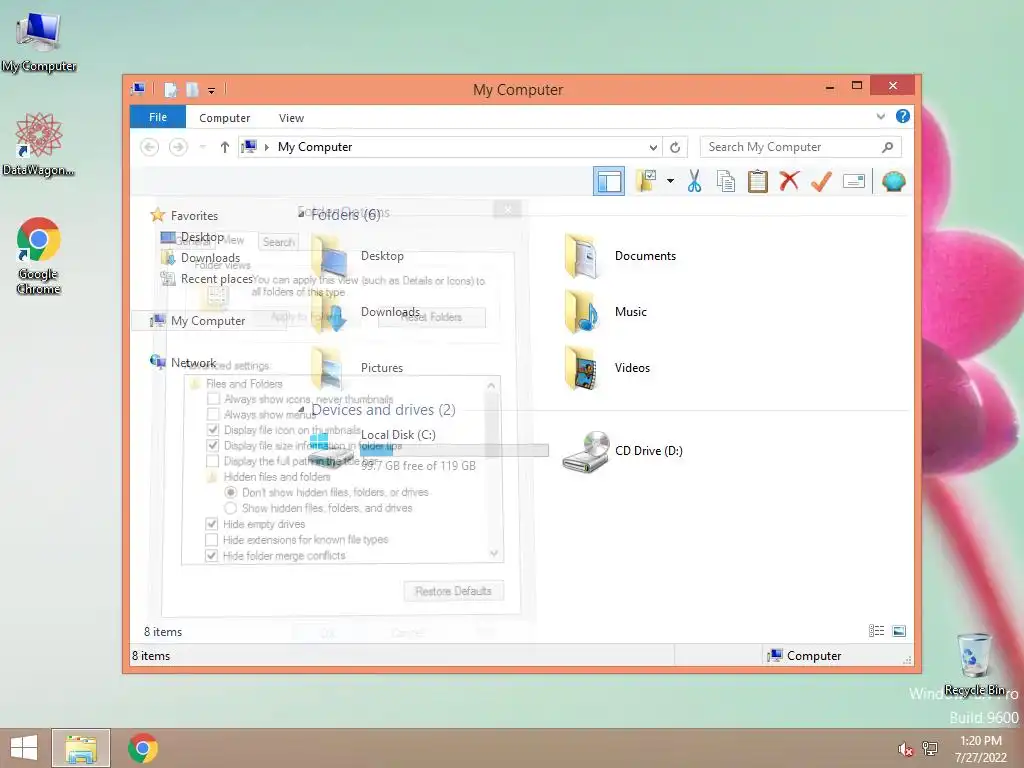This screenshot has width=1024, height=768.
Task: Select the Pictures folder
Action: [356, 368]
